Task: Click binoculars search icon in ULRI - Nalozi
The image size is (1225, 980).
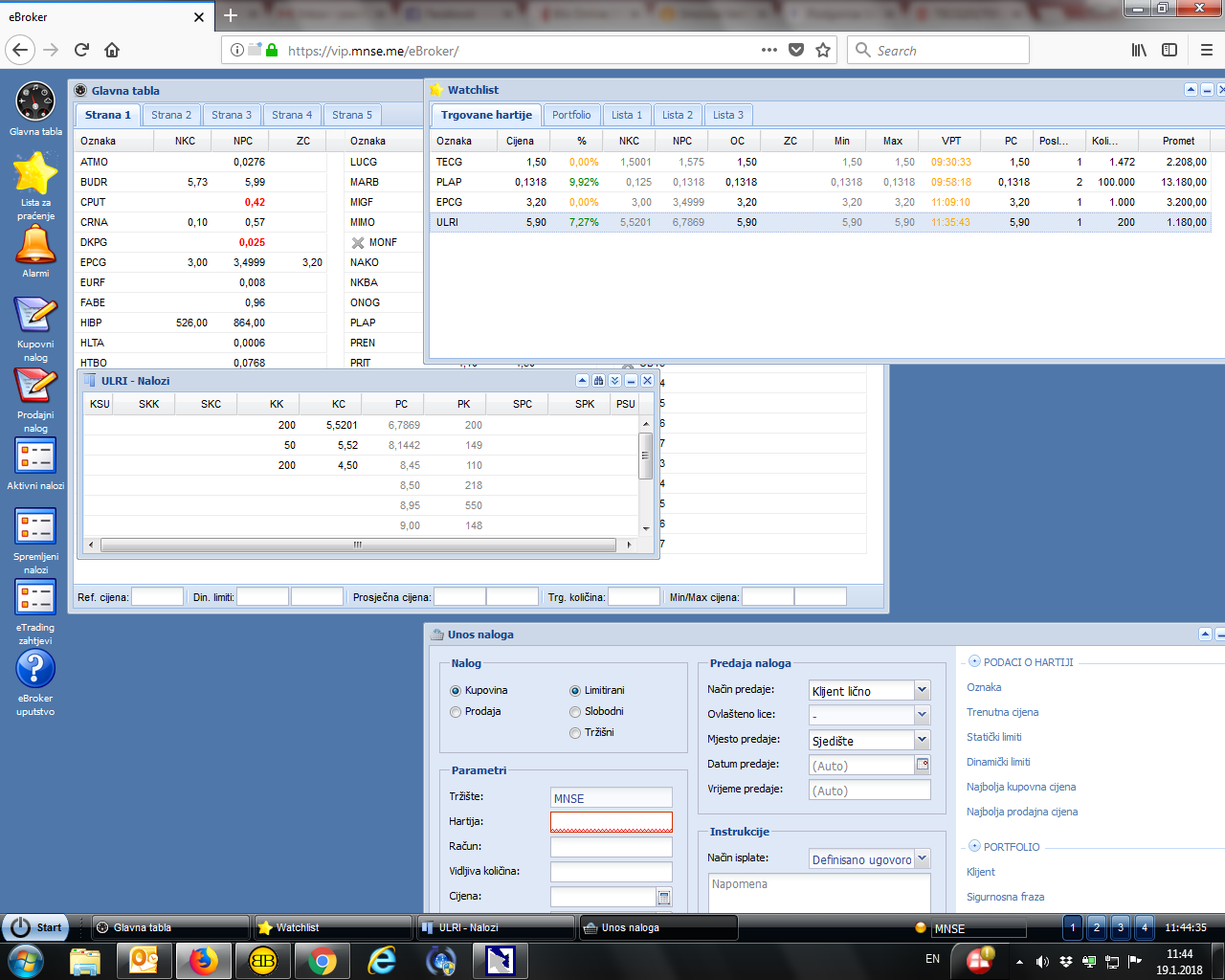Action: tap(598, 381)
